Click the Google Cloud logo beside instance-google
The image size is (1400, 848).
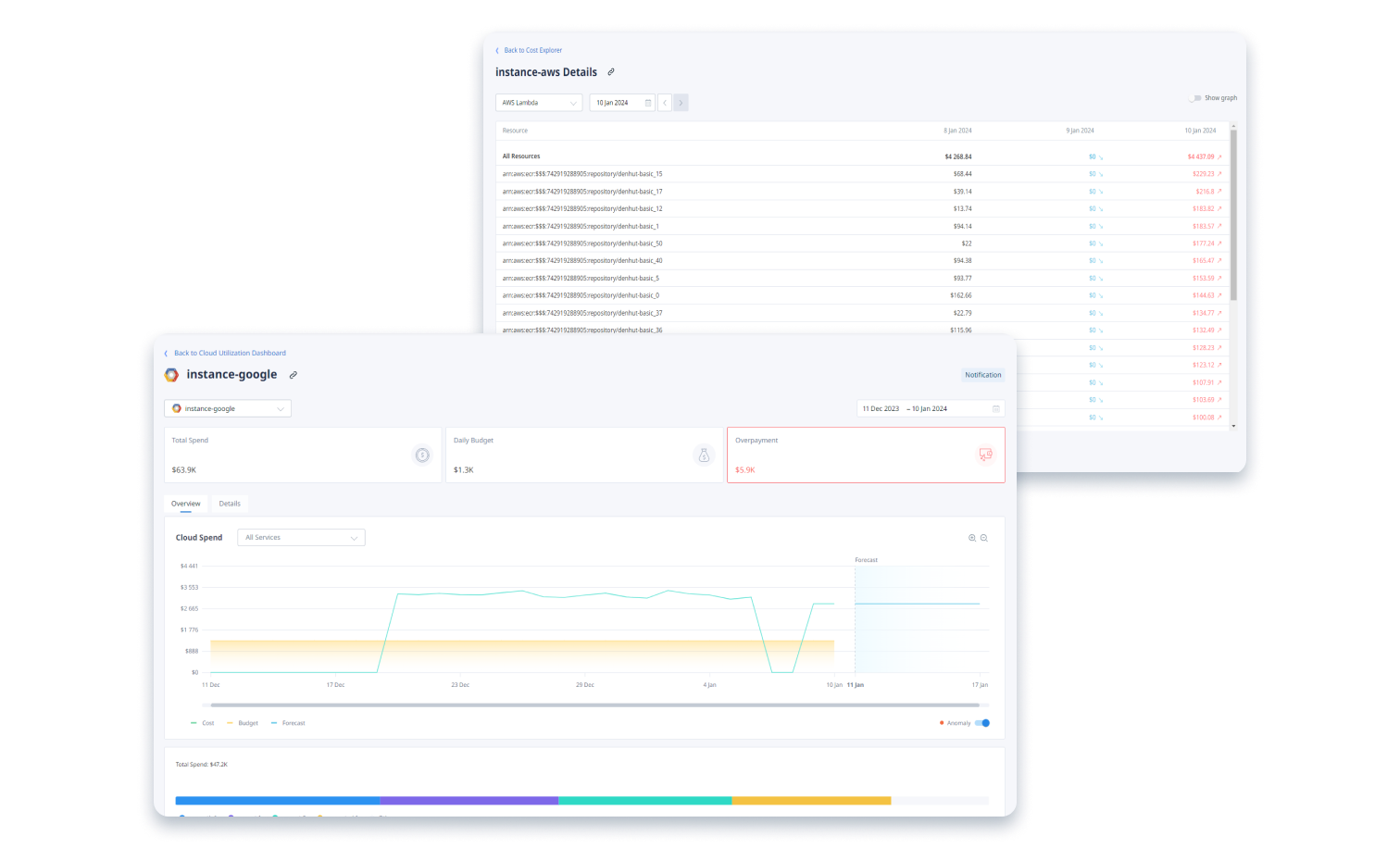coord(171,375)
